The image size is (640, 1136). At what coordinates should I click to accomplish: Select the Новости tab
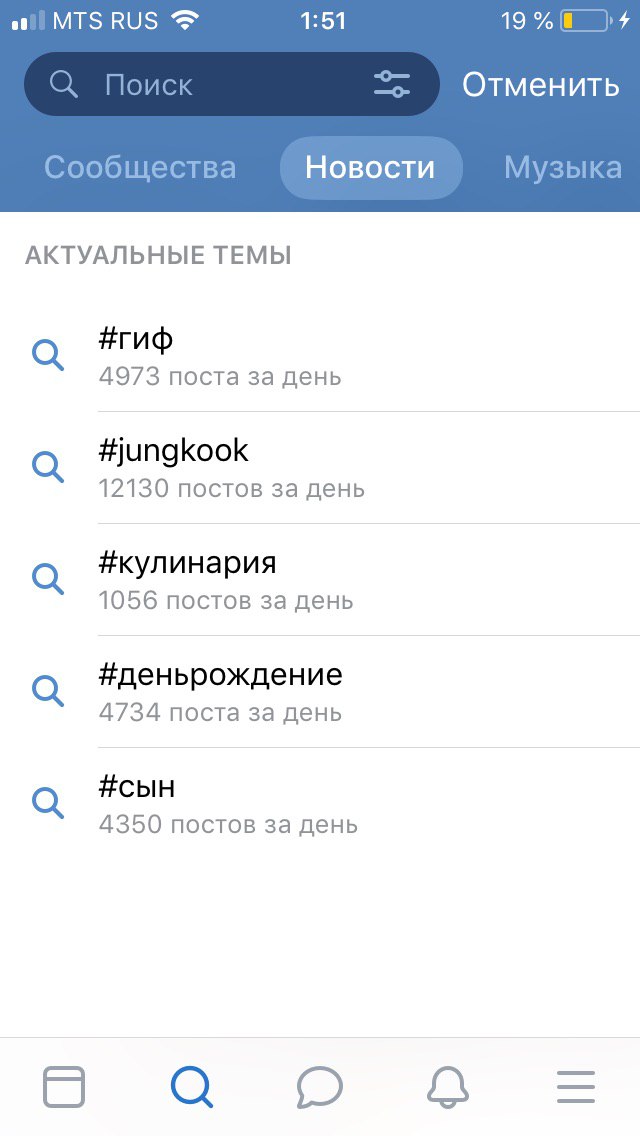[370, 167]
